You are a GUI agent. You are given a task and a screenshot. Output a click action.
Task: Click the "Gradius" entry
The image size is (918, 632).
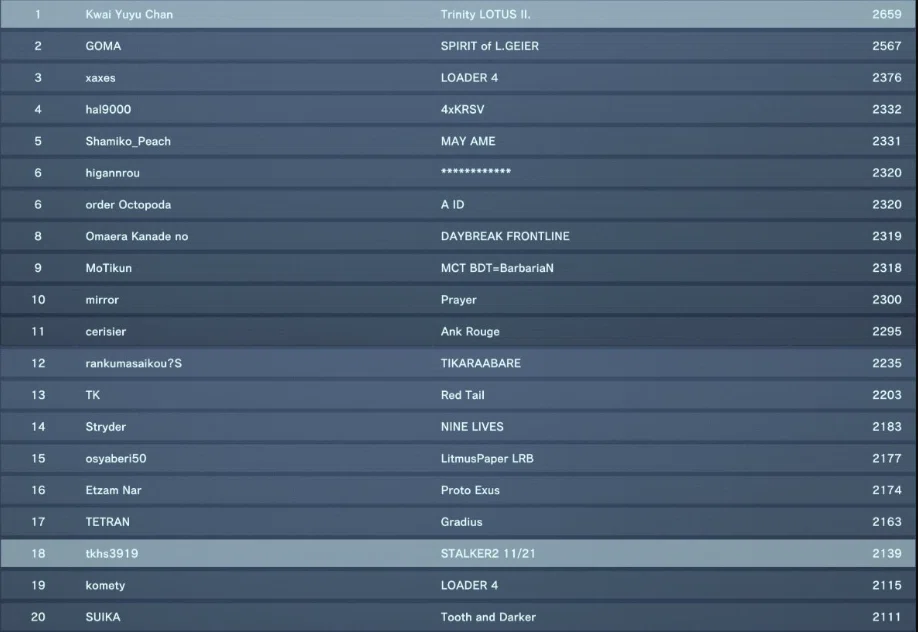tap(461, 521)
